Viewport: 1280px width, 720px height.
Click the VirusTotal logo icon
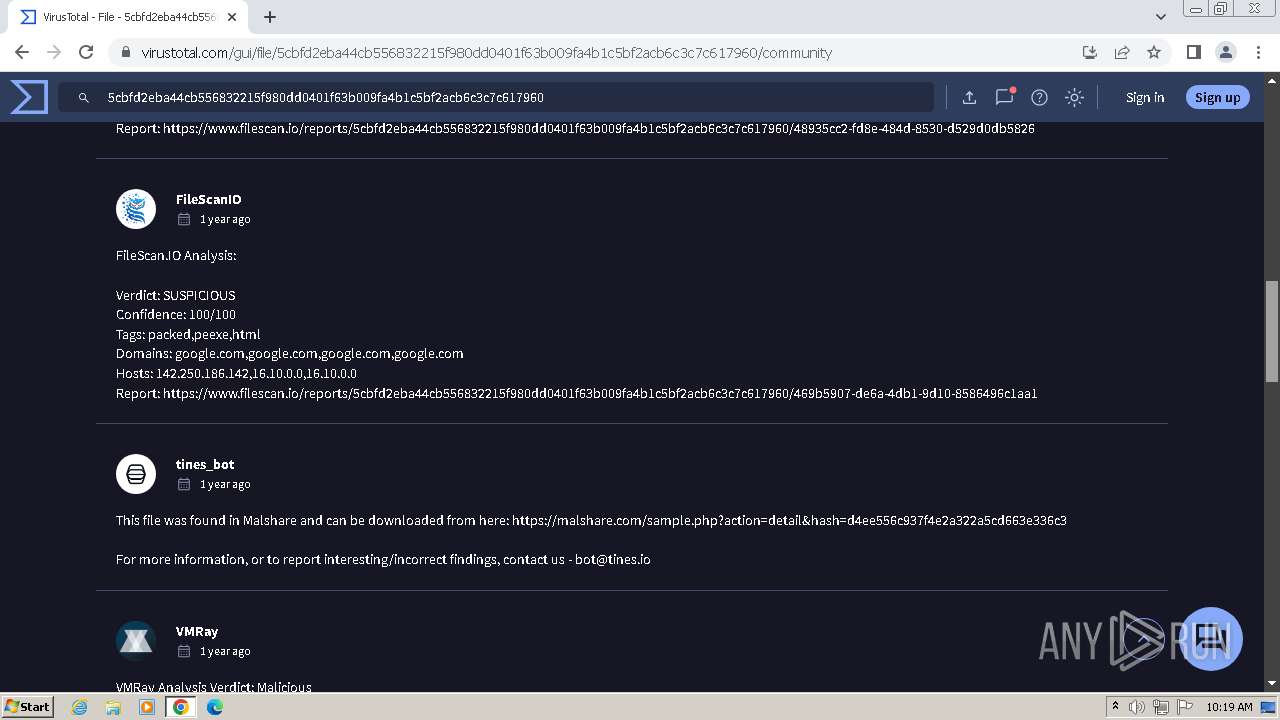coord(29,97)
